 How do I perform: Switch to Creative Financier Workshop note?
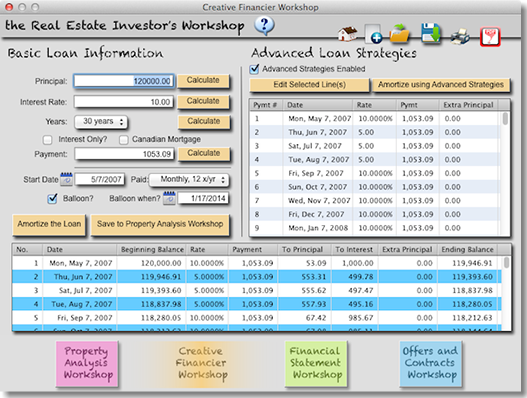(x=202, y=364)
